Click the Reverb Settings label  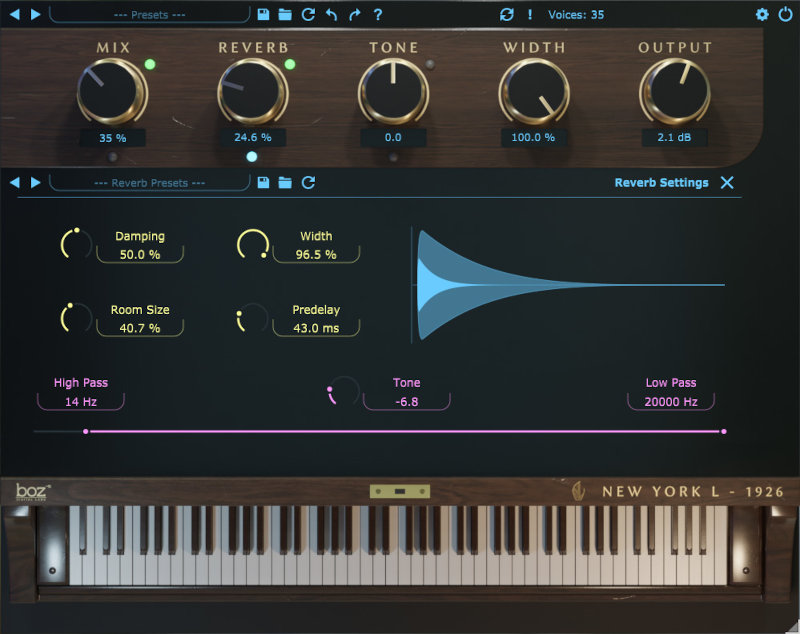click(661, 182)
